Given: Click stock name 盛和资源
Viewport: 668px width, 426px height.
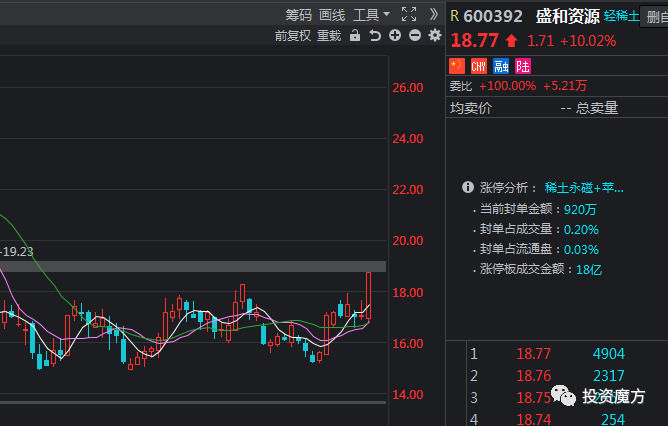Looking at the screenshot, I should [567, 17].
